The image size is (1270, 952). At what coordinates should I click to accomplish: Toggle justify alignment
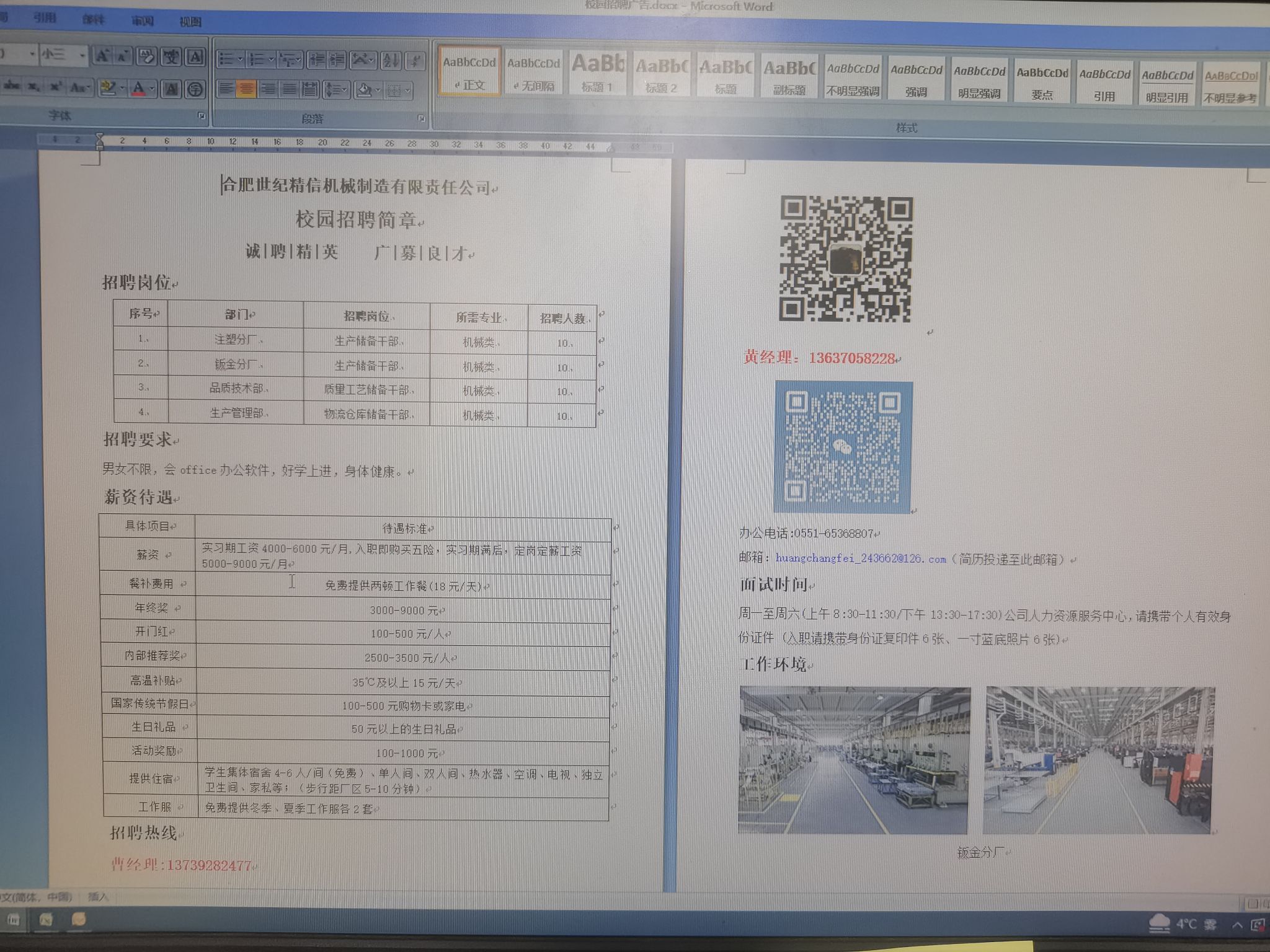pyautogui.click(x=289, y=90)
